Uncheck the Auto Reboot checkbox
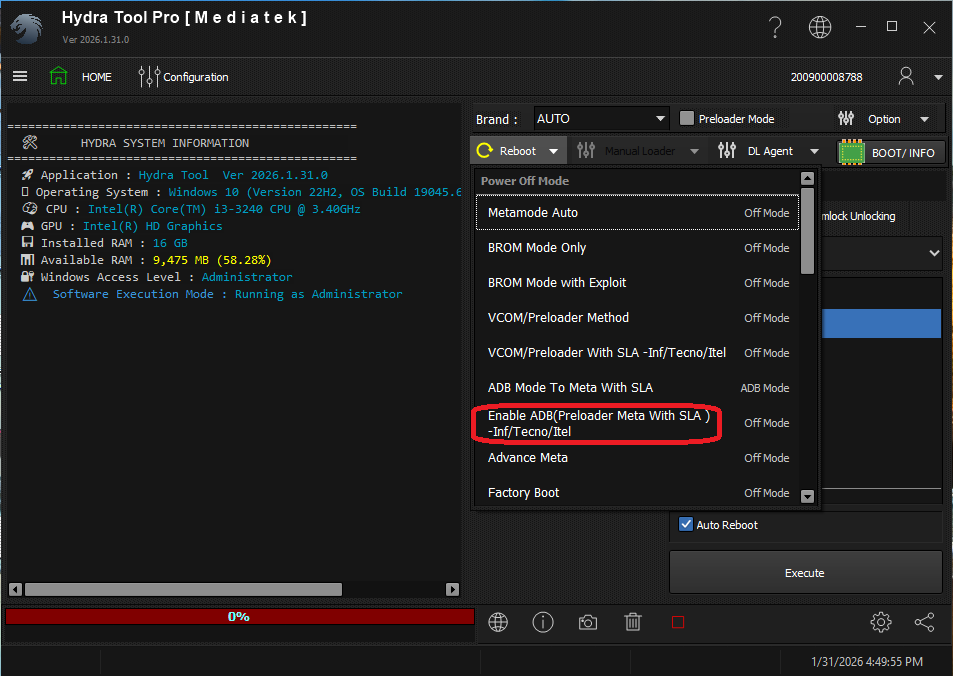Image resolution: width=953 pixels, height=676 pixels. (x=686, y=524)
